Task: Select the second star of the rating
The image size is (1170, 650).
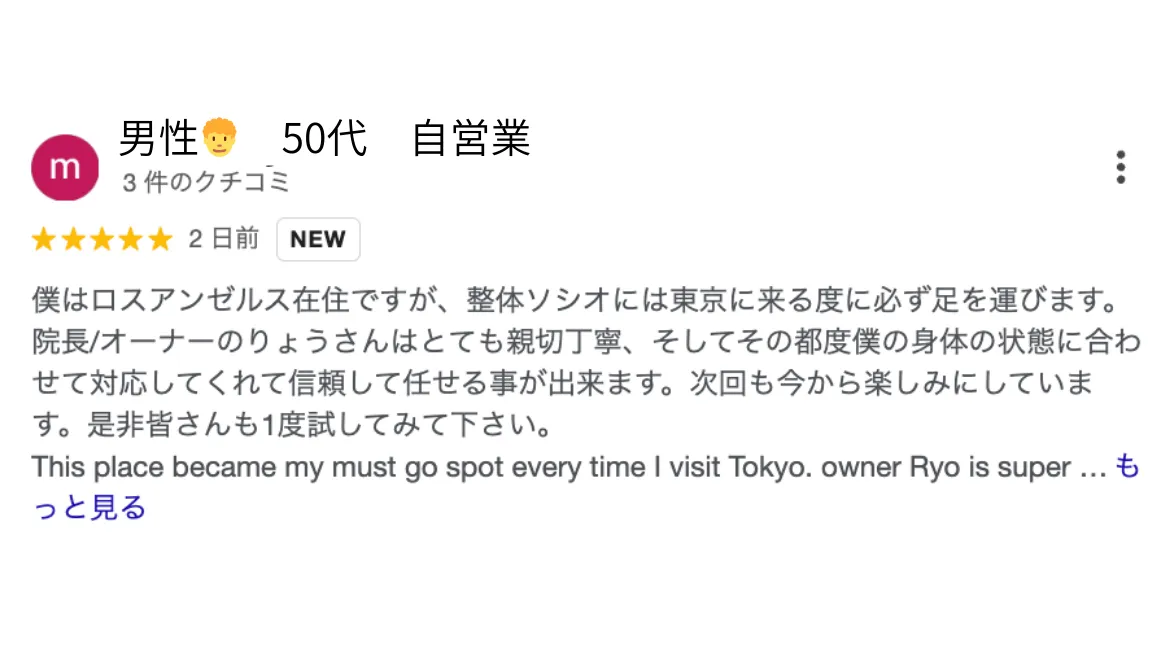Action: [73, 238]
